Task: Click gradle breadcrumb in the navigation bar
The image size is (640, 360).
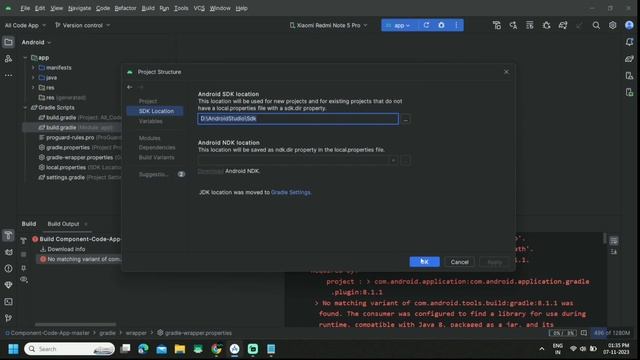Action: 107,333
